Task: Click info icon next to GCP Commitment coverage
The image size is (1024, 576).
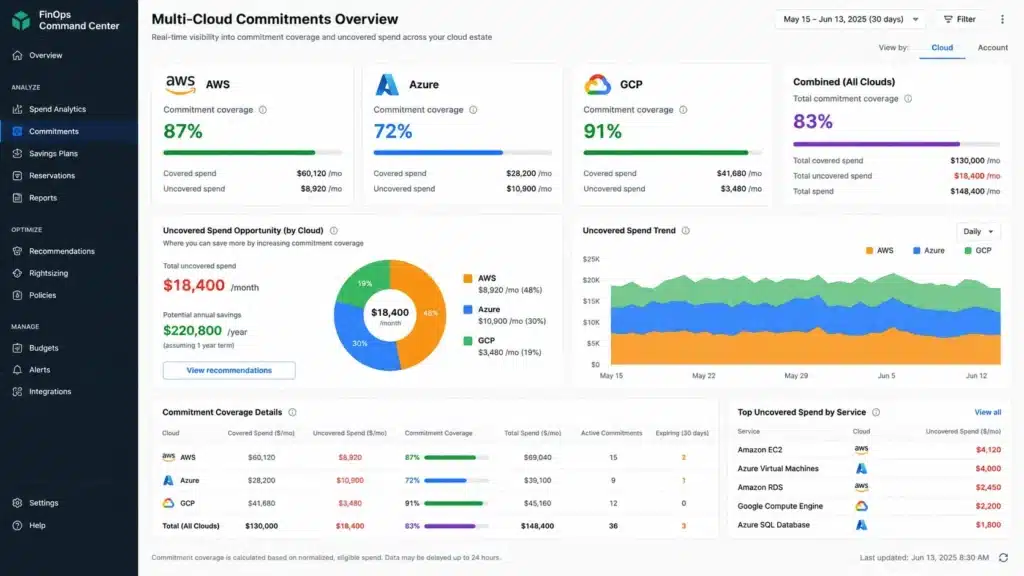Action: coord(683,110)
